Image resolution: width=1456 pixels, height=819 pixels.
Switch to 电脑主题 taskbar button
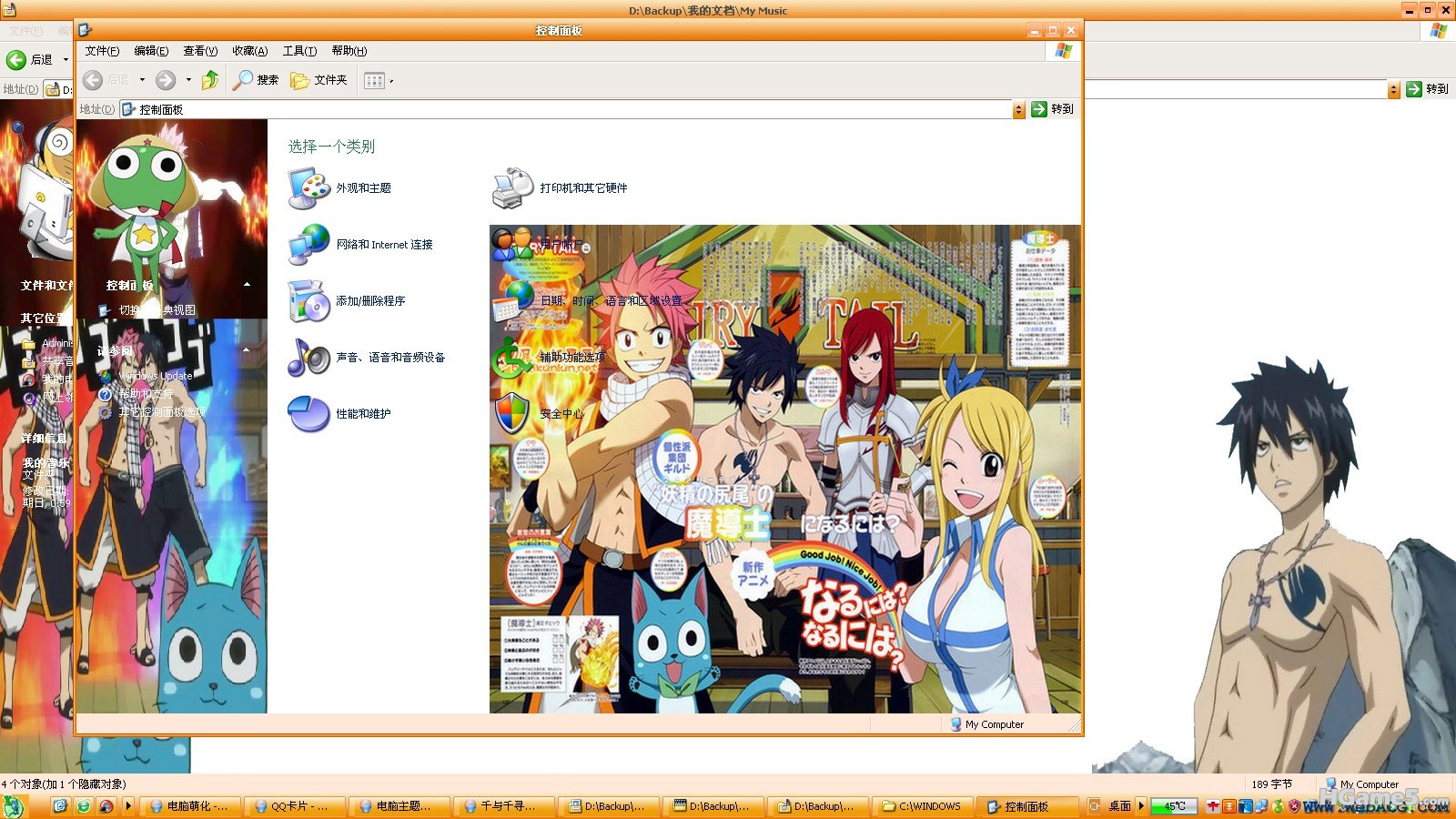coord(399,806)
